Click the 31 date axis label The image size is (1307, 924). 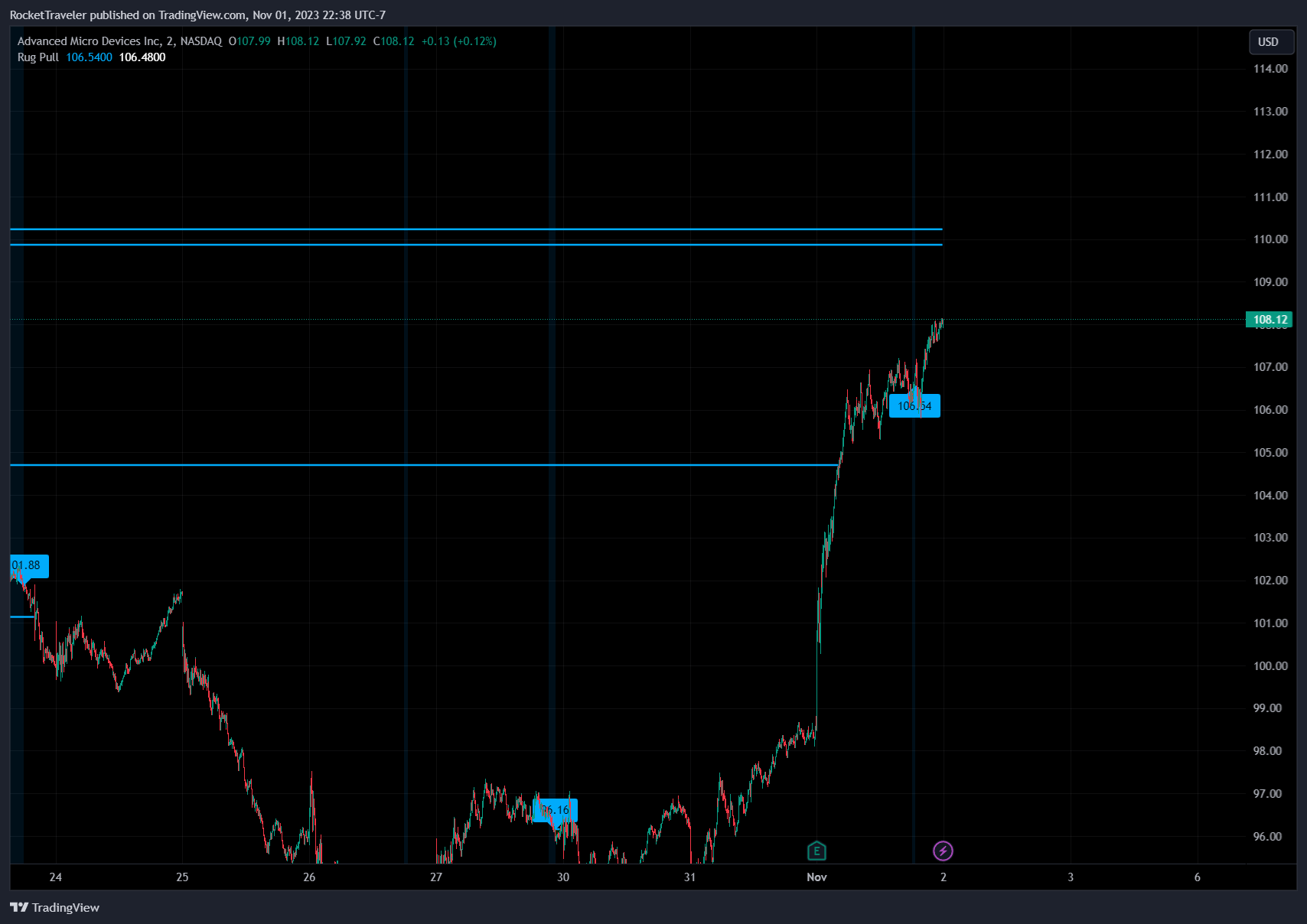(x=689, y=877)
